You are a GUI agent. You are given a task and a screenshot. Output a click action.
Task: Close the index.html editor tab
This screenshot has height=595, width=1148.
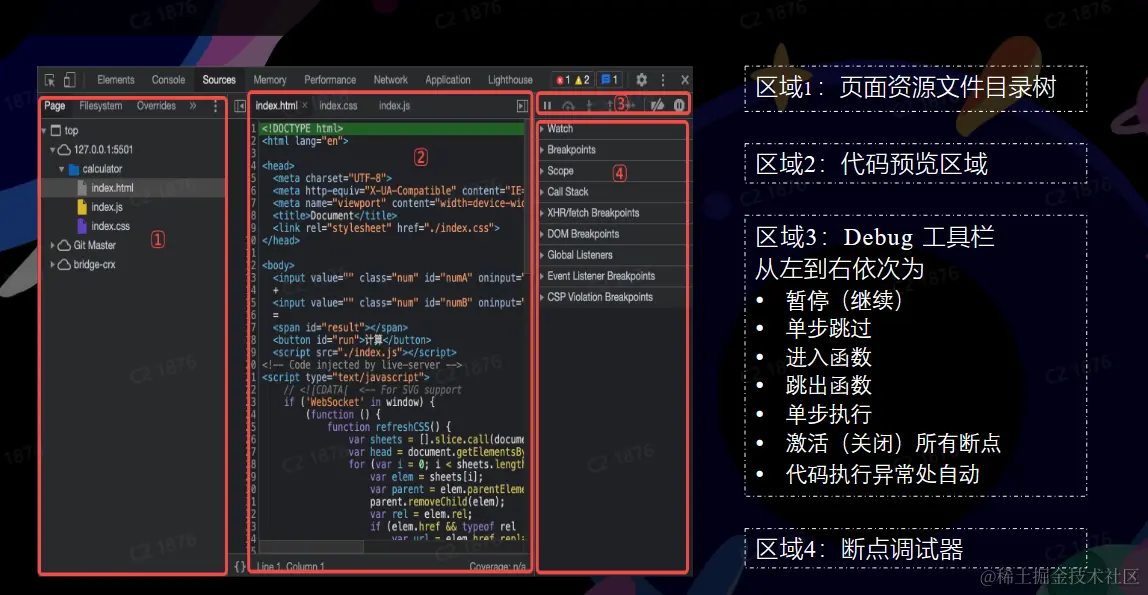pyautogui.click(x=305, y=106)
